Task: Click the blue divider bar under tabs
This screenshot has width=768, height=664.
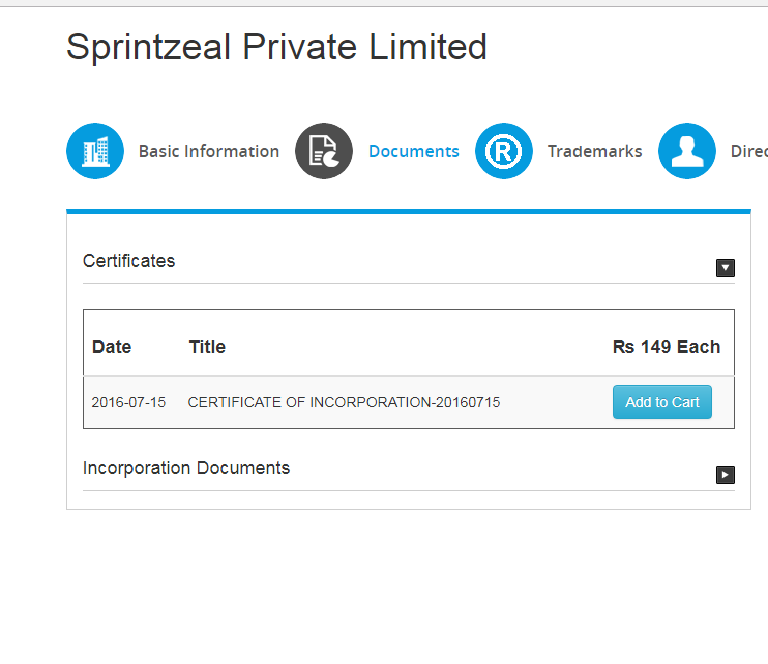Action: pyautogui.click(x=408, y=211)
